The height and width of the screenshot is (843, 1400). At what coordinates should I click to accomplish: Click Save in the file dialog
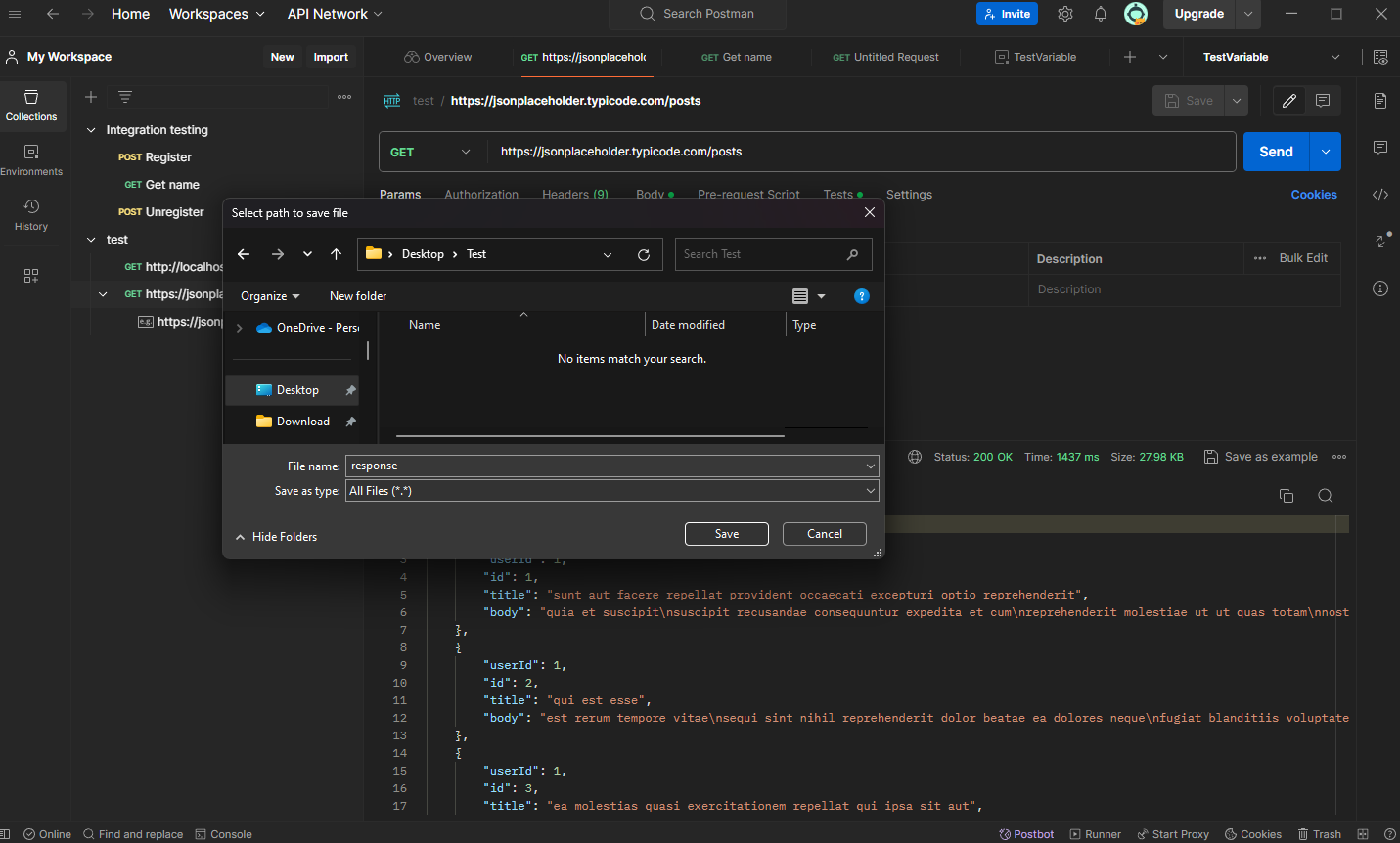pos(727,534)
